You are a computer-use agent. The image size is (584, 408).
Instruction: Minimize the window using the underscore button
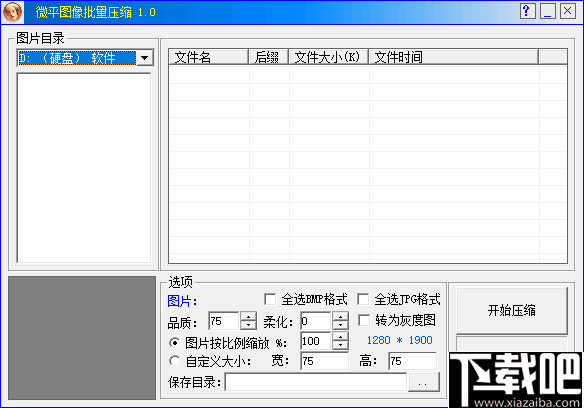pos(548,11)
